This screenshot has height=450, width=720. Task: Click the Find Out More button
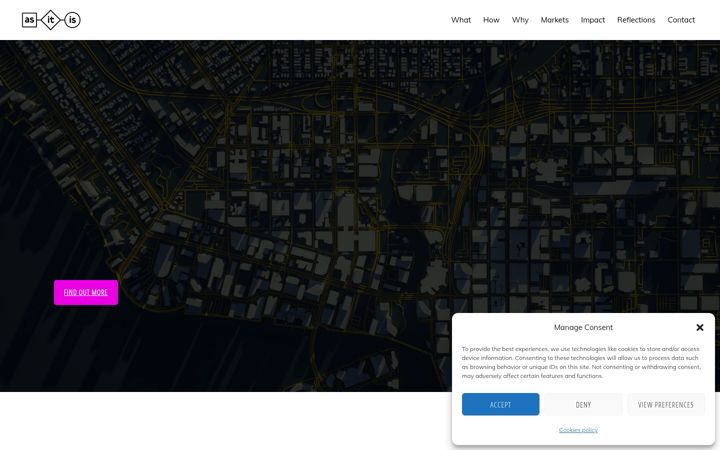tap(86, 292)
